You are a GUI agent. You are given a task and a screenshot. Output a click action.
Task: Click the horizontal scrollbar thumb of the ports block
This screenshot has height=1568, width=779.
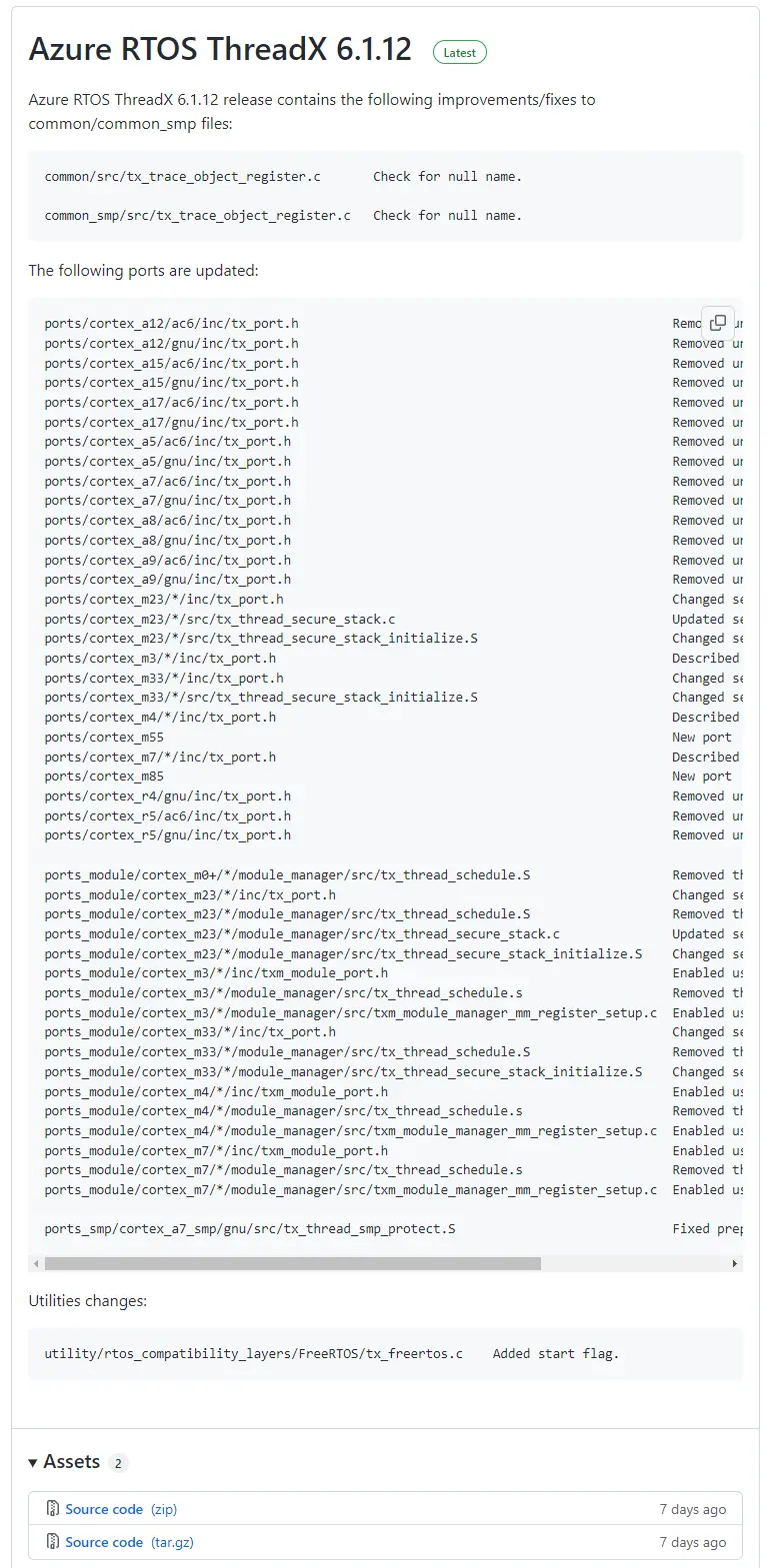pos(293,1263)
